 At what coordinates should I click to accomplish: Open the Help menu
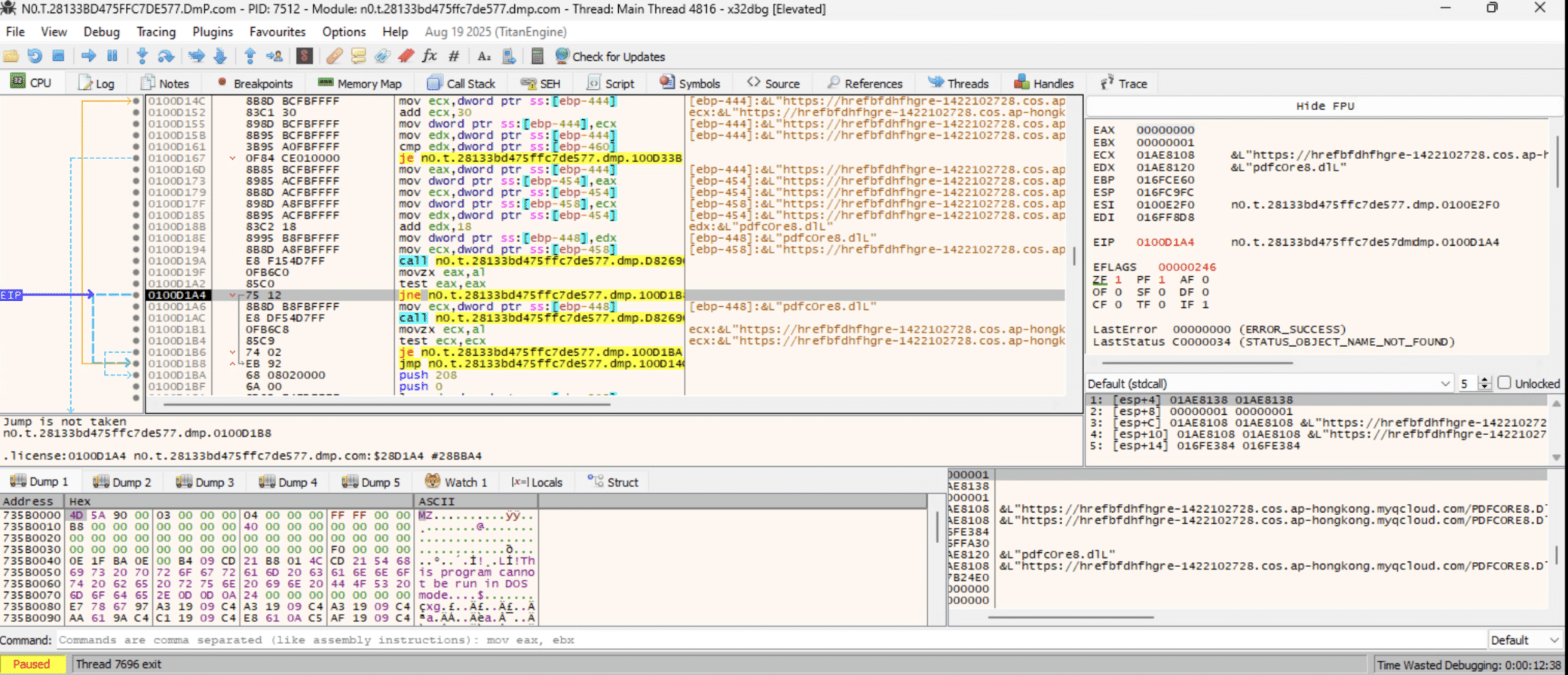(x=395, y=32)
